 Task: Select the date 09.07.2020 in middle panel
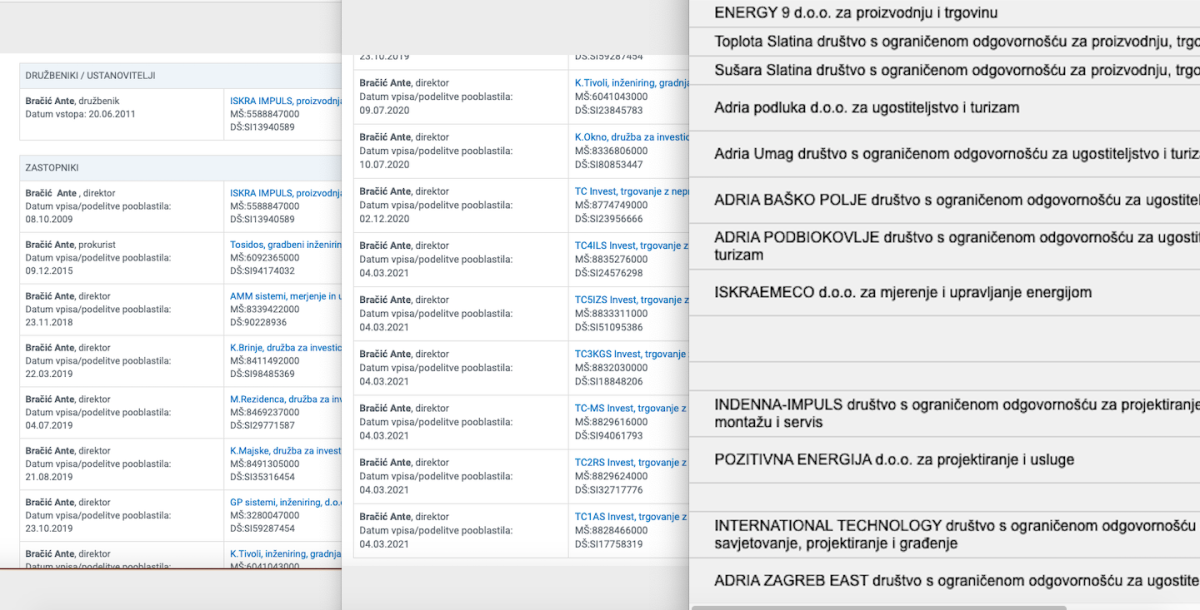[x=384, y=110]
